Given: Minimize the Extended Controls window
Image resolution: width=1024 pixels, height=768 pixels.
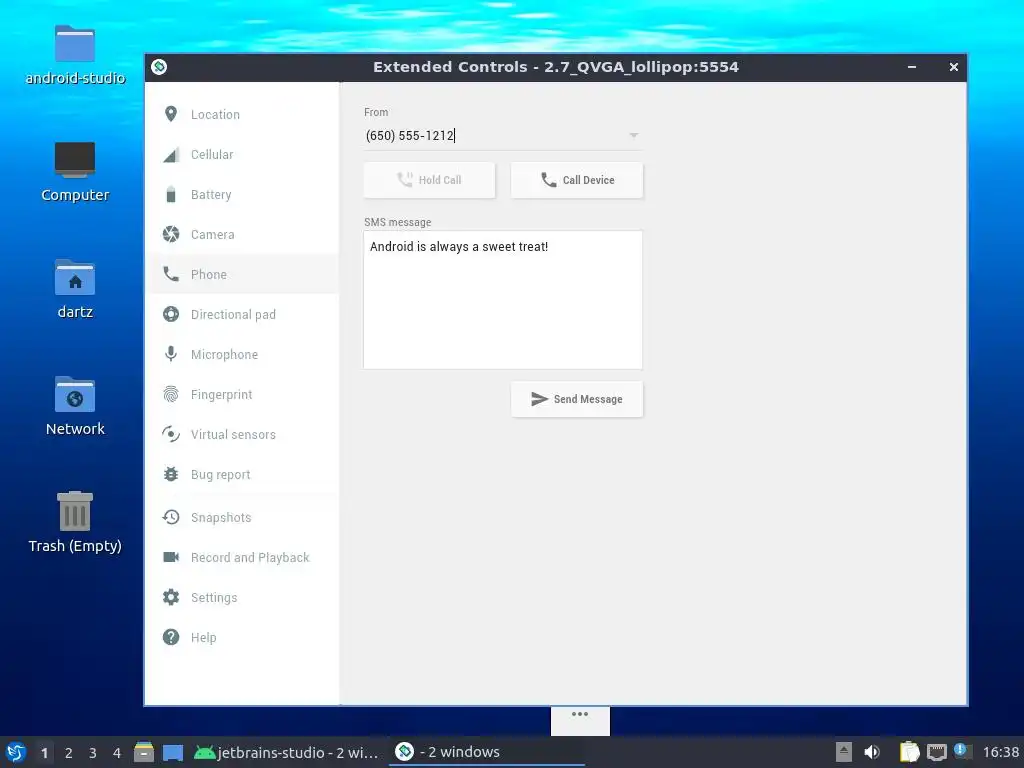Looking at the screenshot, I should 912,67.
